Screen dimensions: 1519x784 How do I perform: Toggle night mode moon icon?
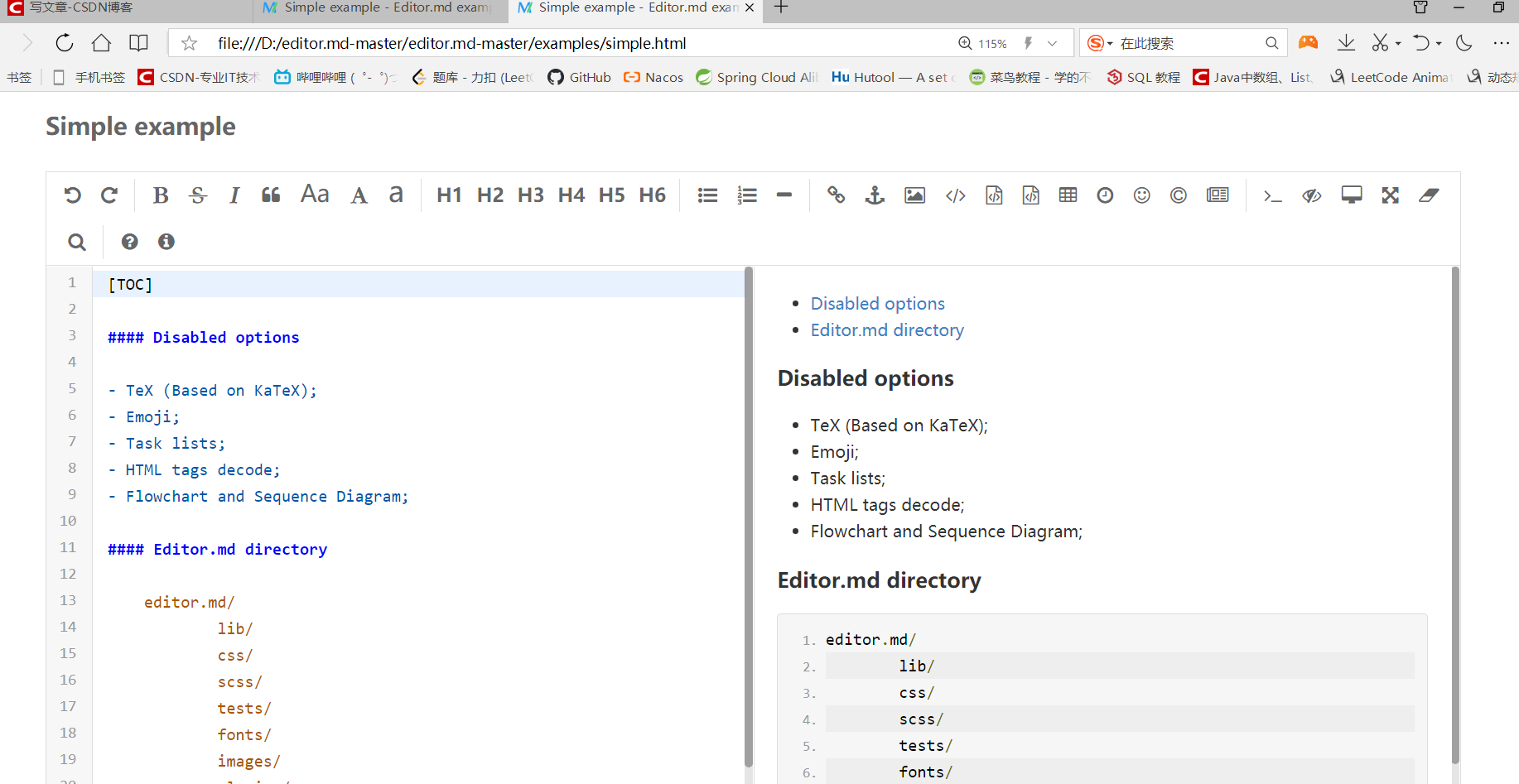click(1464, 43)
